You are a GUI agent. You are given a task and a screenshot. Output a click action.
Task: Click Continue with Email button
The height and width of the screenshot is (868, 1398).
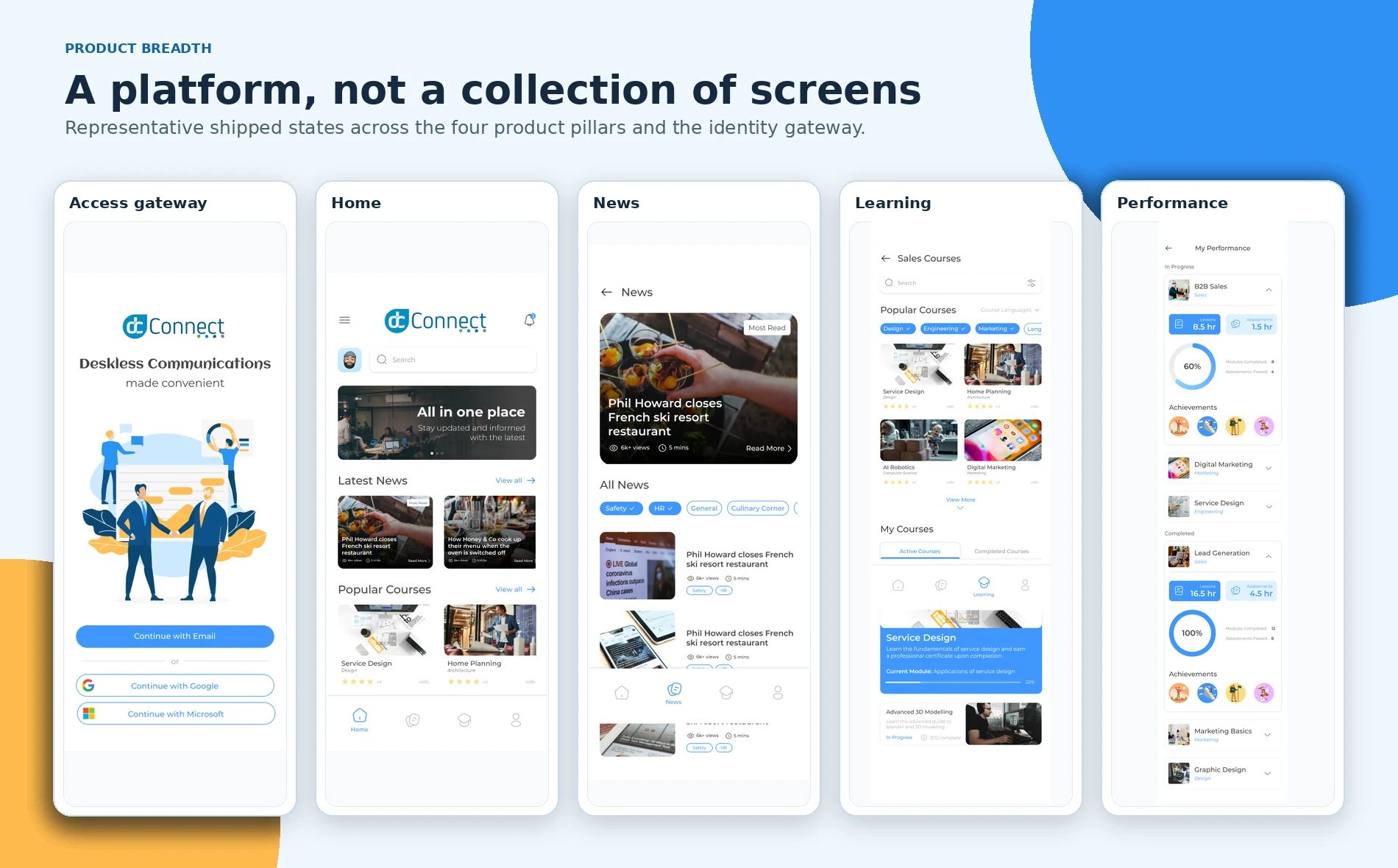coord(175,636)
